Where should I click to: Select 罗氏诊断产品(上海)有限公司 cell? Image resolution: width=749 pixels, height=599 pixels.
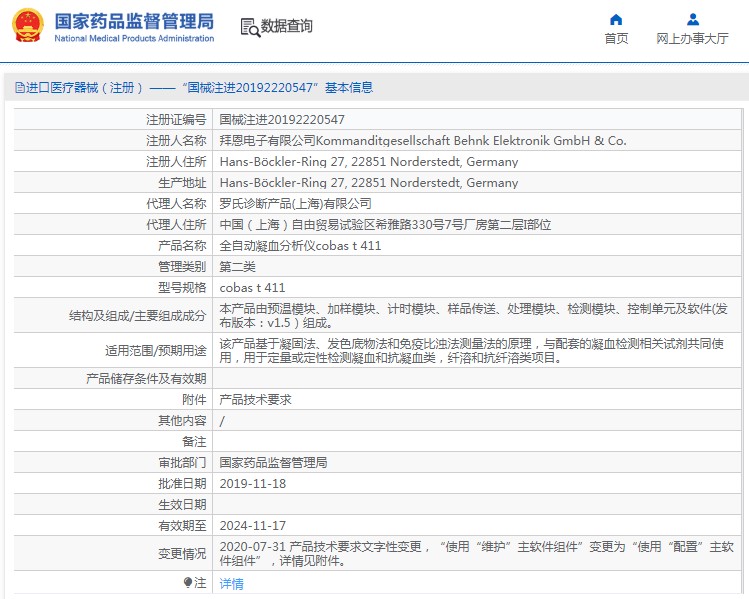295,203
